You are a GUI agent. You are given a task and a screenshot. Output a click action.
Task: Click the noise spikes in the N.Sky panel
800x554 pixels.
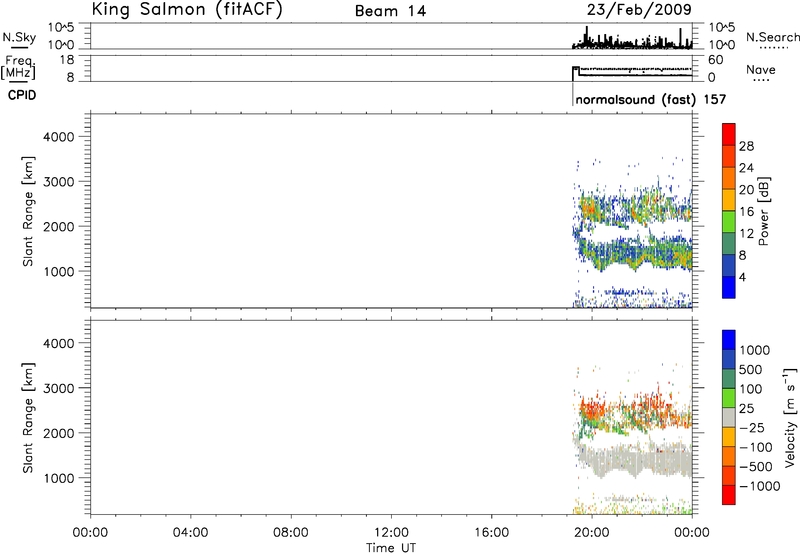point(633,38)
